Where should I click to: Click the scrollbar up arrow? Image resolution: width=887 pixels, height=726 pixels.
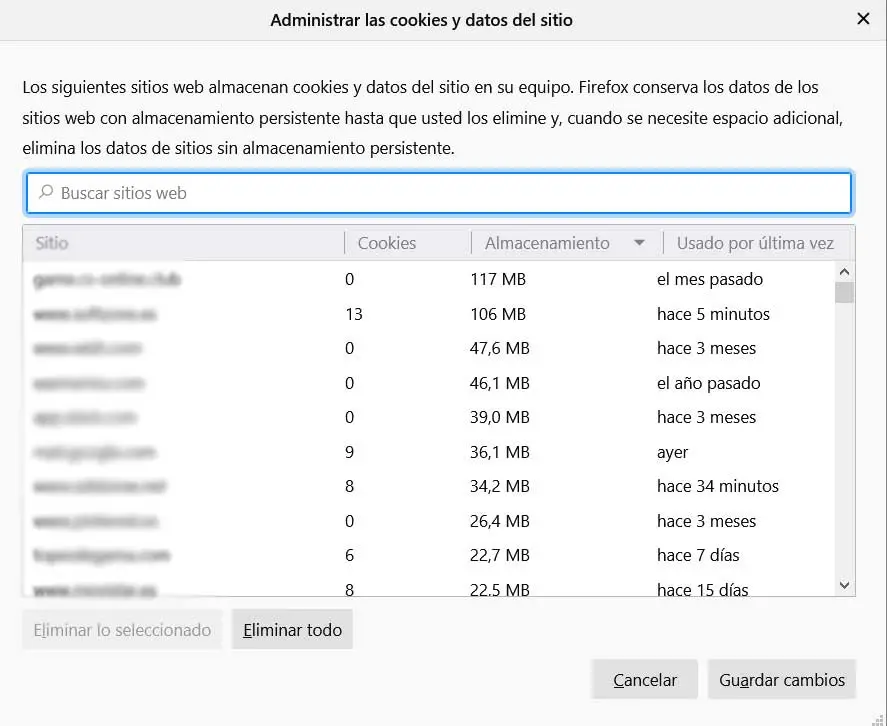point(844,272)
